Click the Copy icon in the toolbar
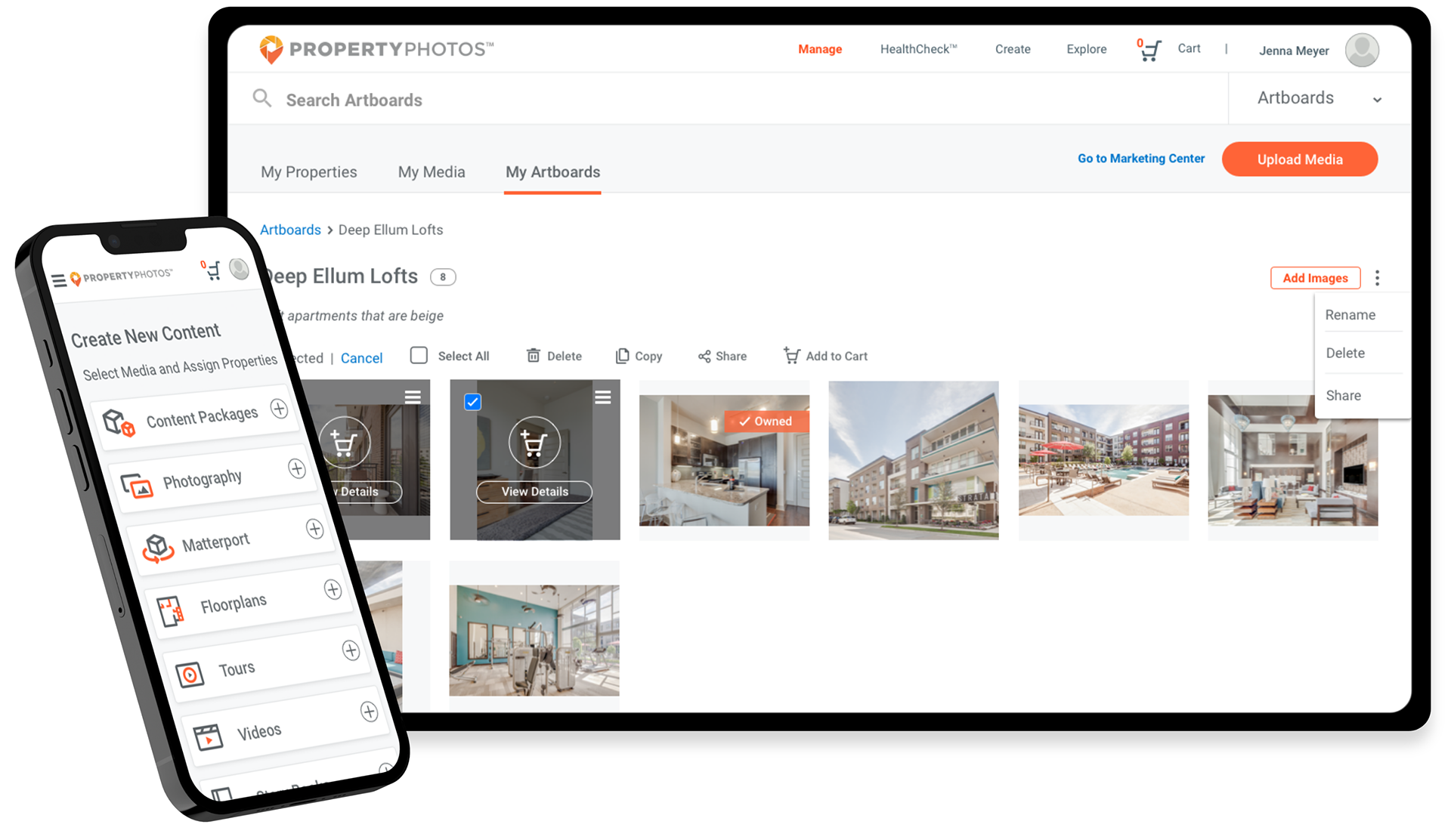 click(622, 356)
